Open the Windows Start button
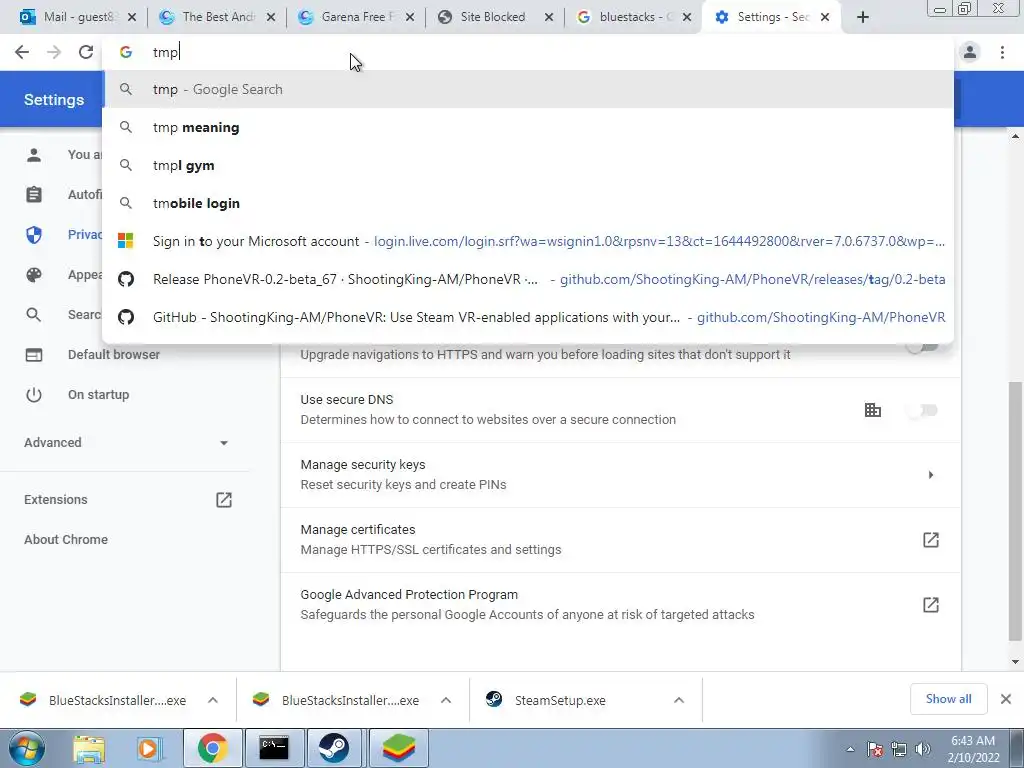The width and height of the screenshot is (1024, 768). click(x=27, y=748)
